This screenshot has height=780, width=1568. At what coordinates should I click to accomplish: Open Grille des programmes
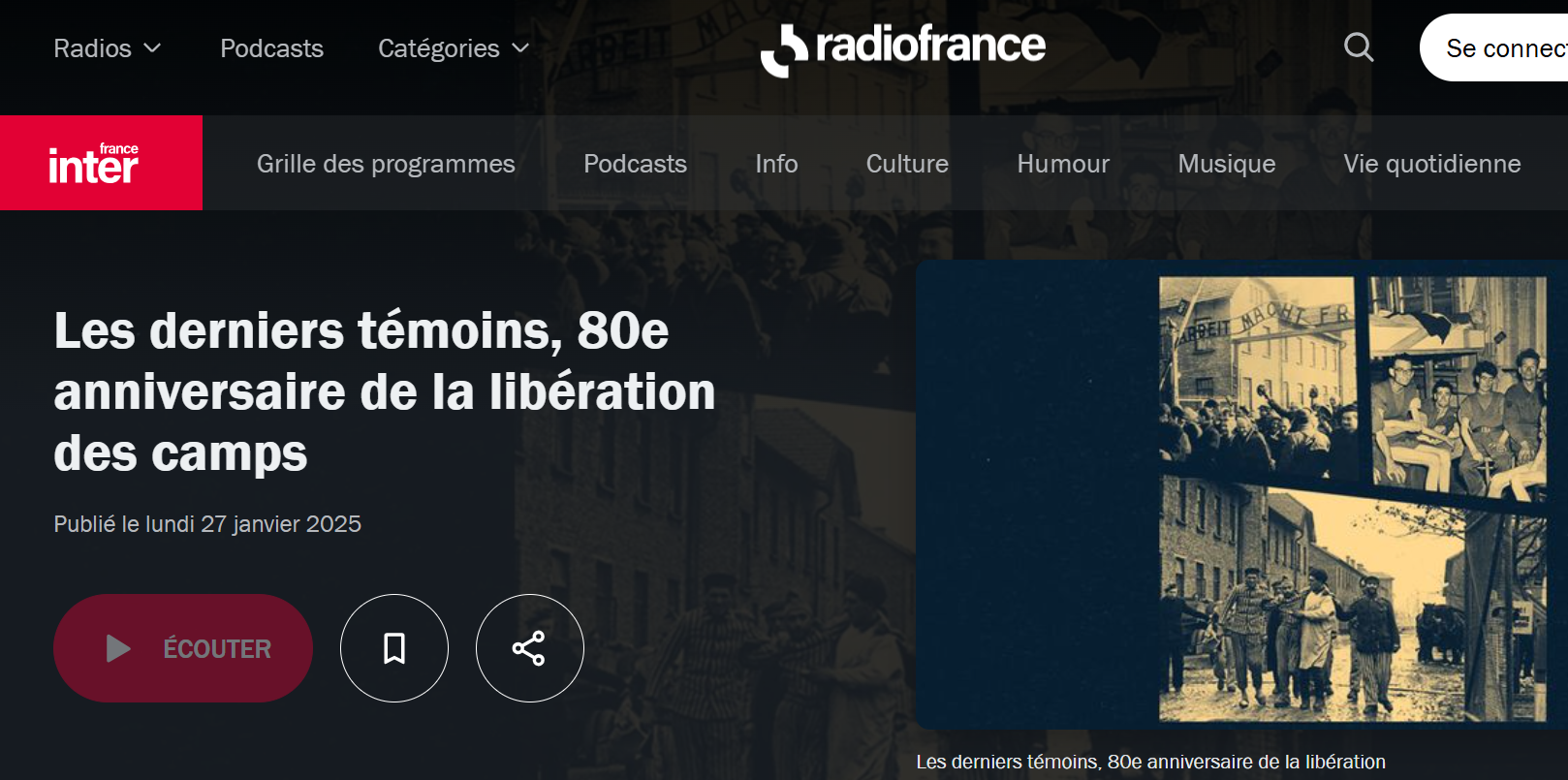click(x=386, y=164)
